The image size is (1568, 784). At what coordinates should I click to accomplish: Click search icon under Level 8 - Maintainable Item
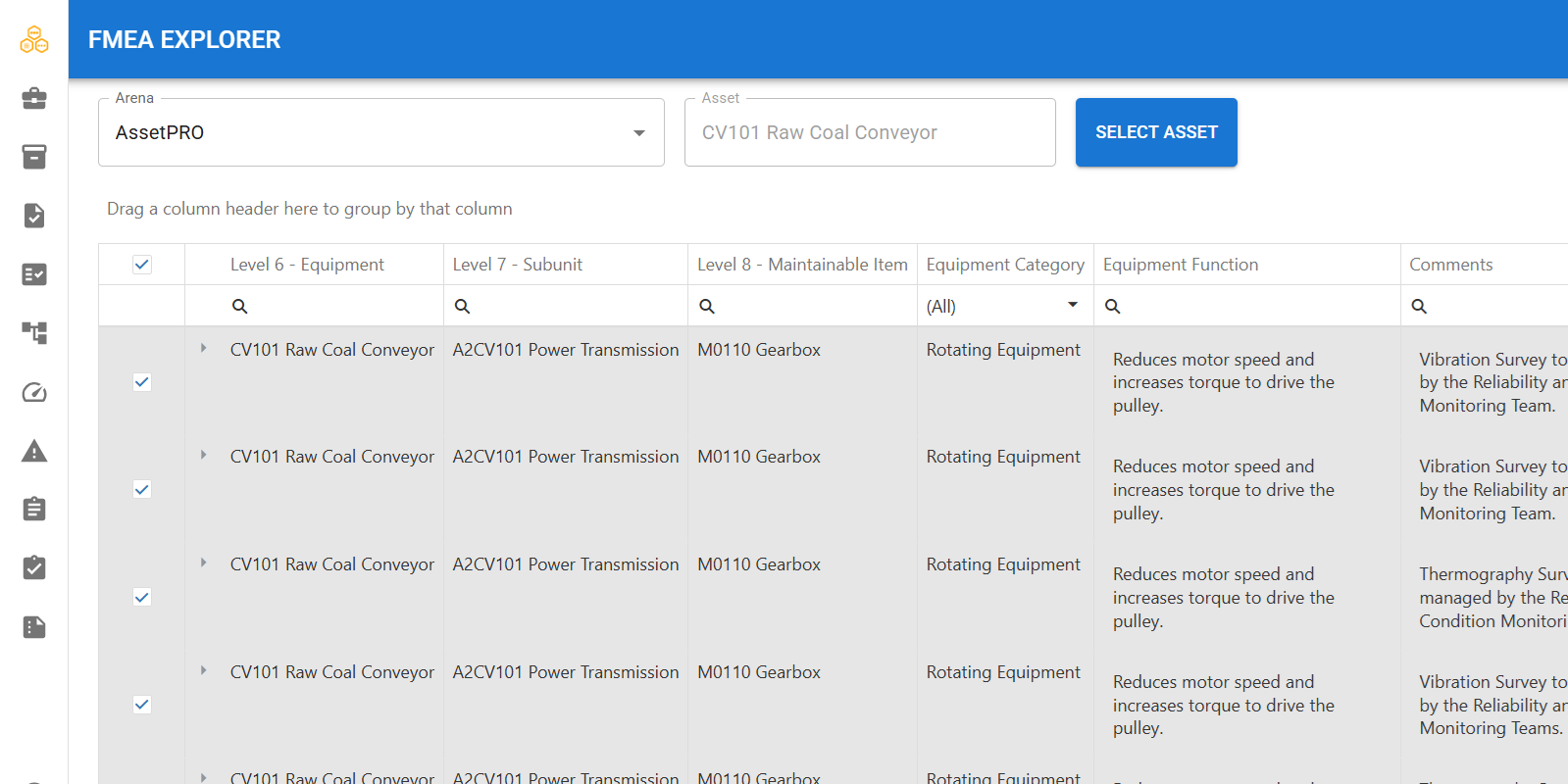(x=707, y=306)
